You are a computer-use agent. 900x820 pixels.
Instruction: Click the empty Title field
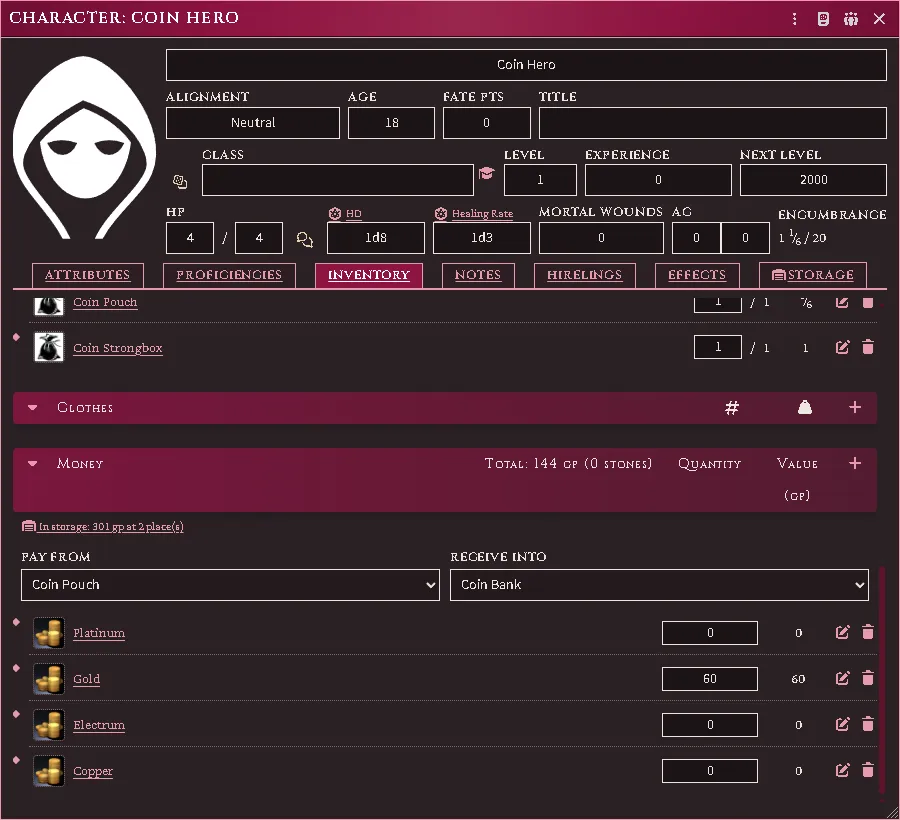(712, 123)
